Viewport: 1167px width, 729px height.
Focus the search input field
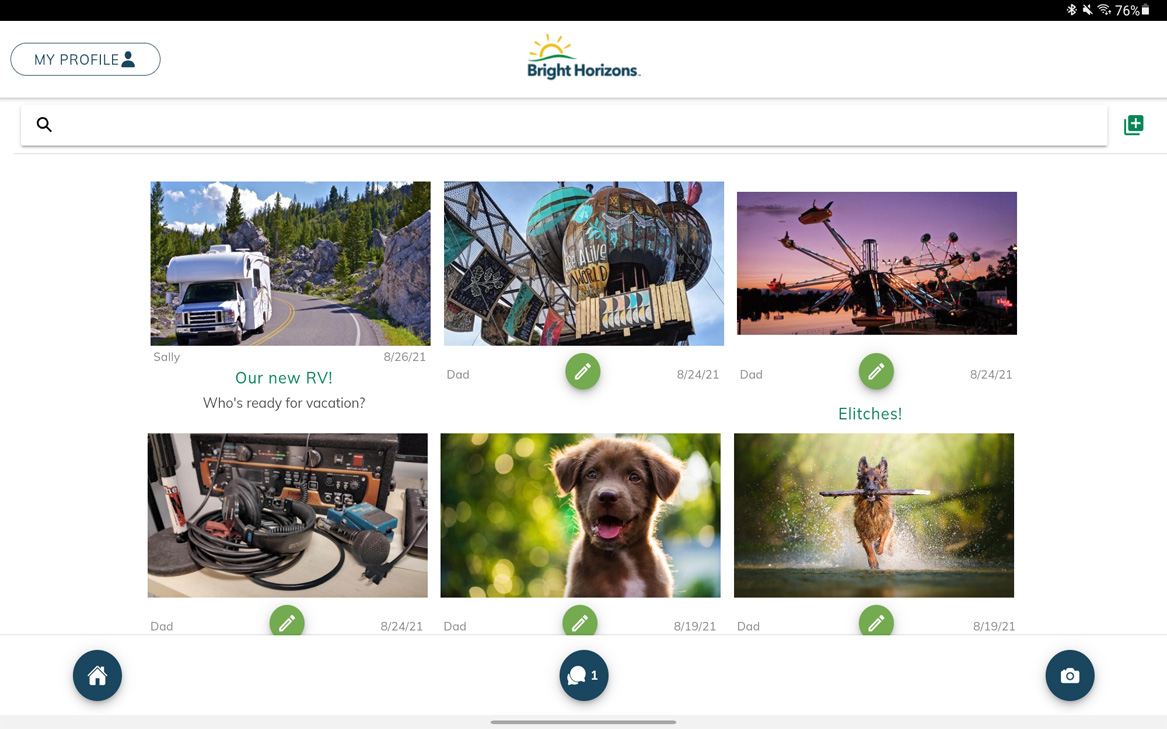[x=563, y=125]
